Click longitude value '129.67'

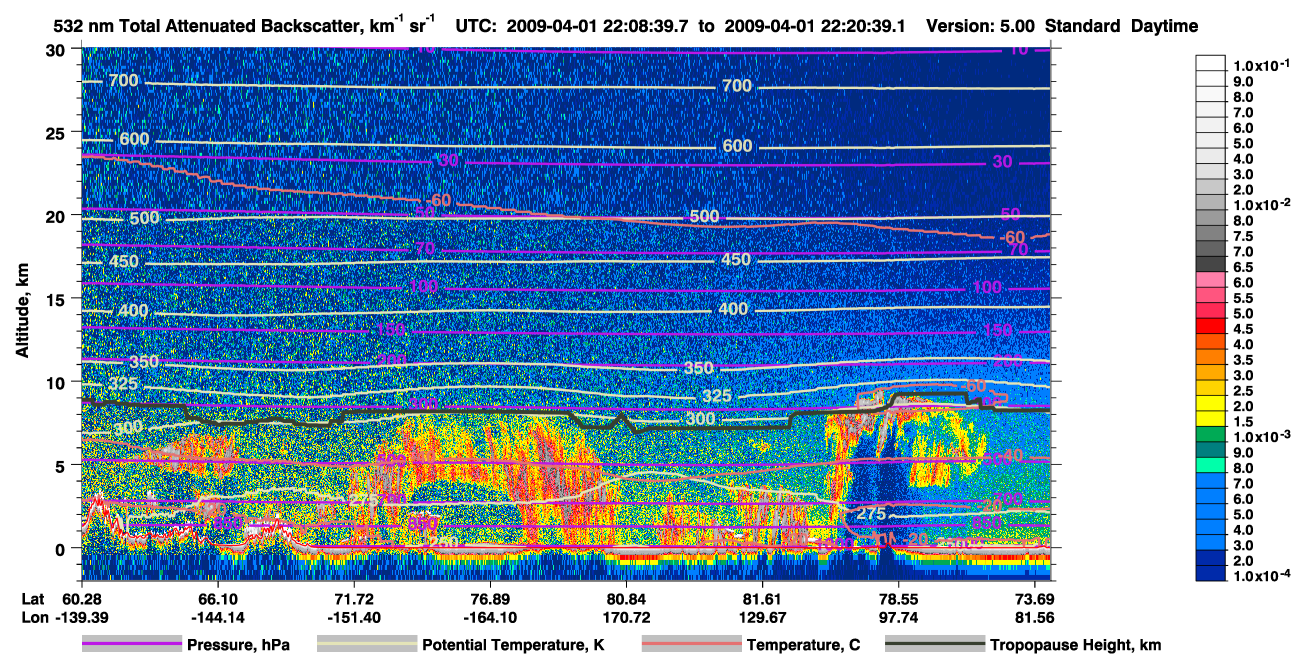[762, 616]
